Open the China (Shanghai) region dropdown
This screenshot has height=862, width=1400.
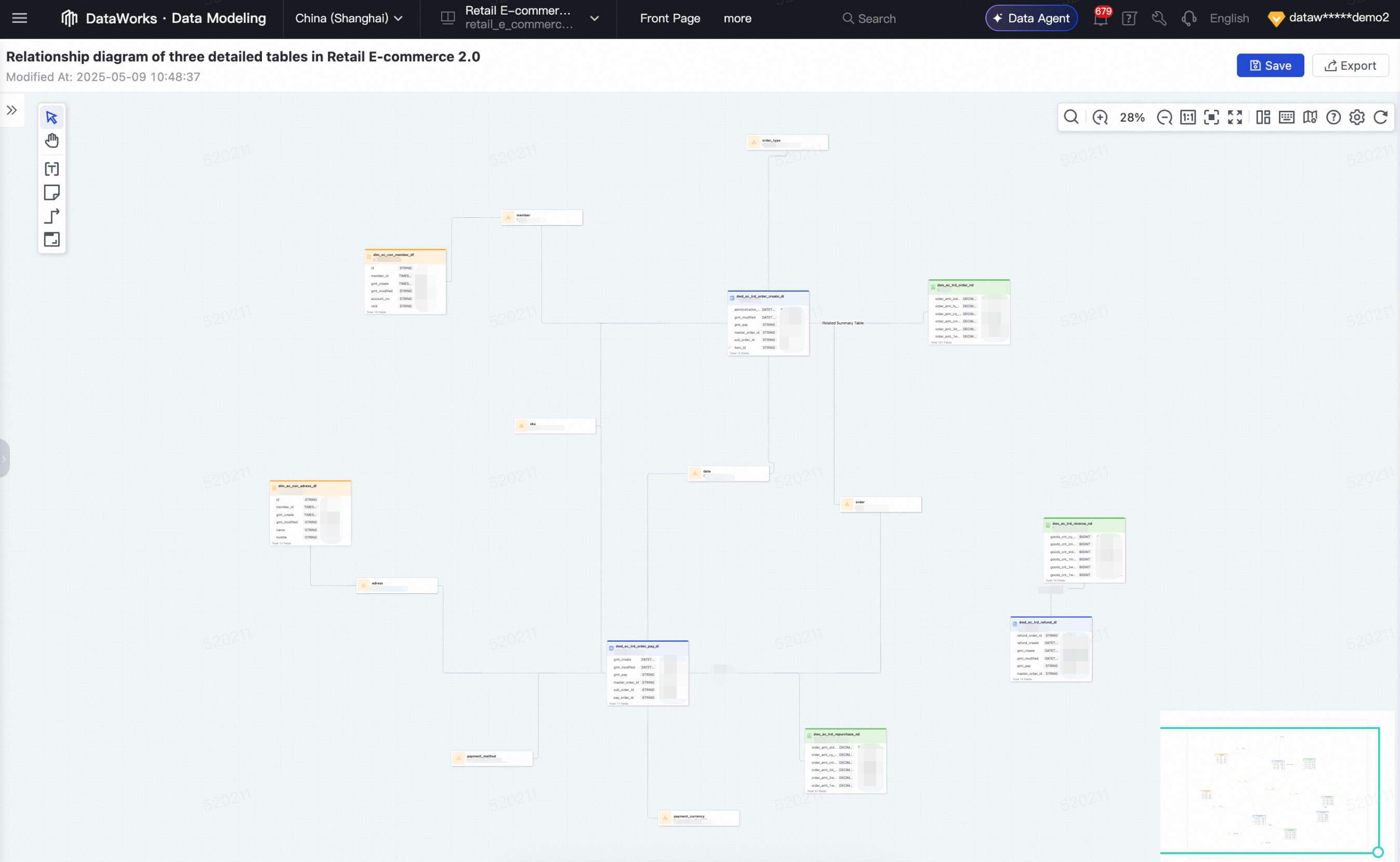349,18
